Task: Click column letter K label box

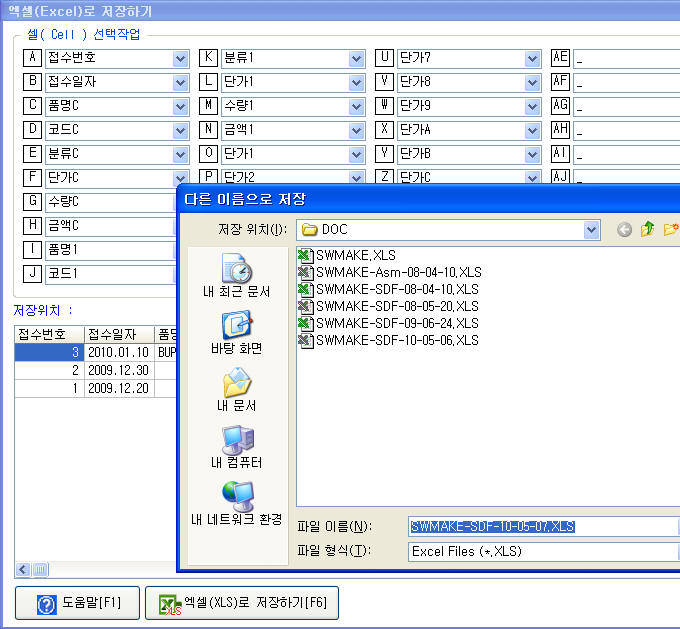Action: coord(208,58)
